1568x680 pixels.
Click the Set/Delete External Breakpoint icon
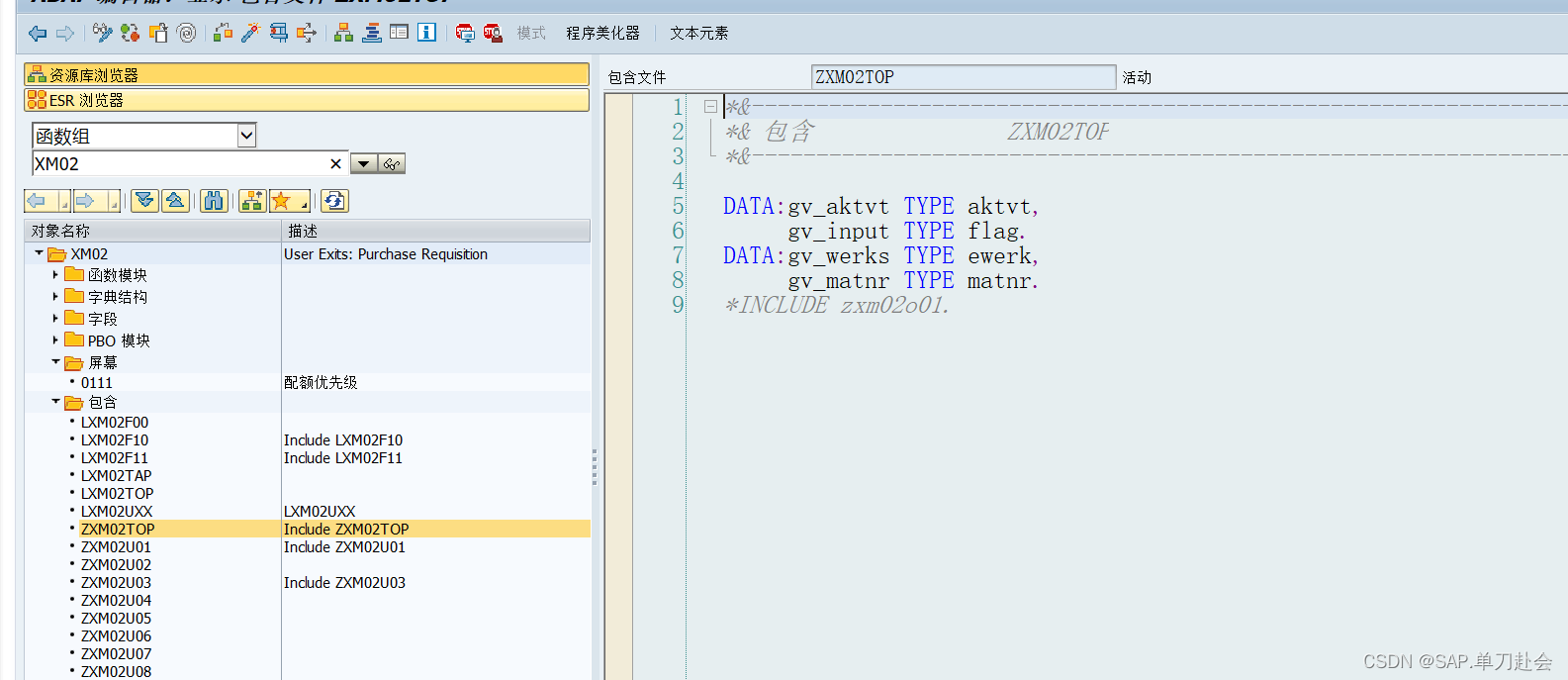(x=493, y=33)
